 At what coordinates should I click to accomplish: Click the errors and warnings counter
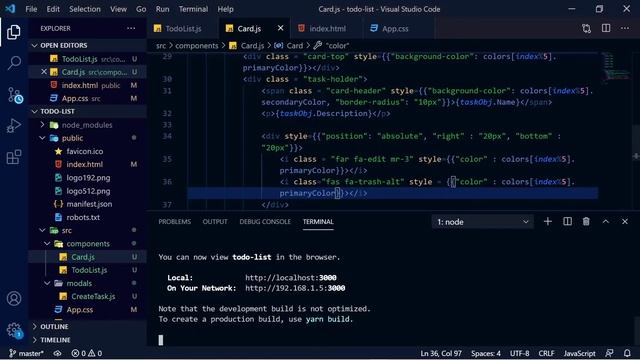87,353
